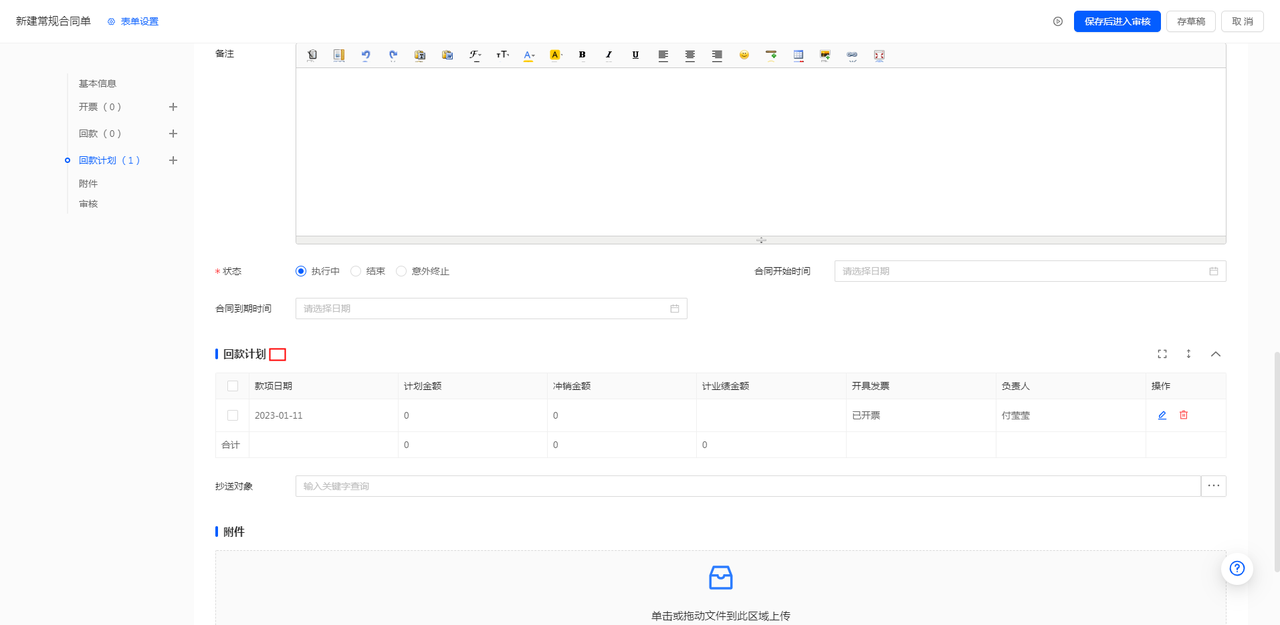Toggle bold formatting
Screen dimensions: 1280x625
click(x=582, y=55)
